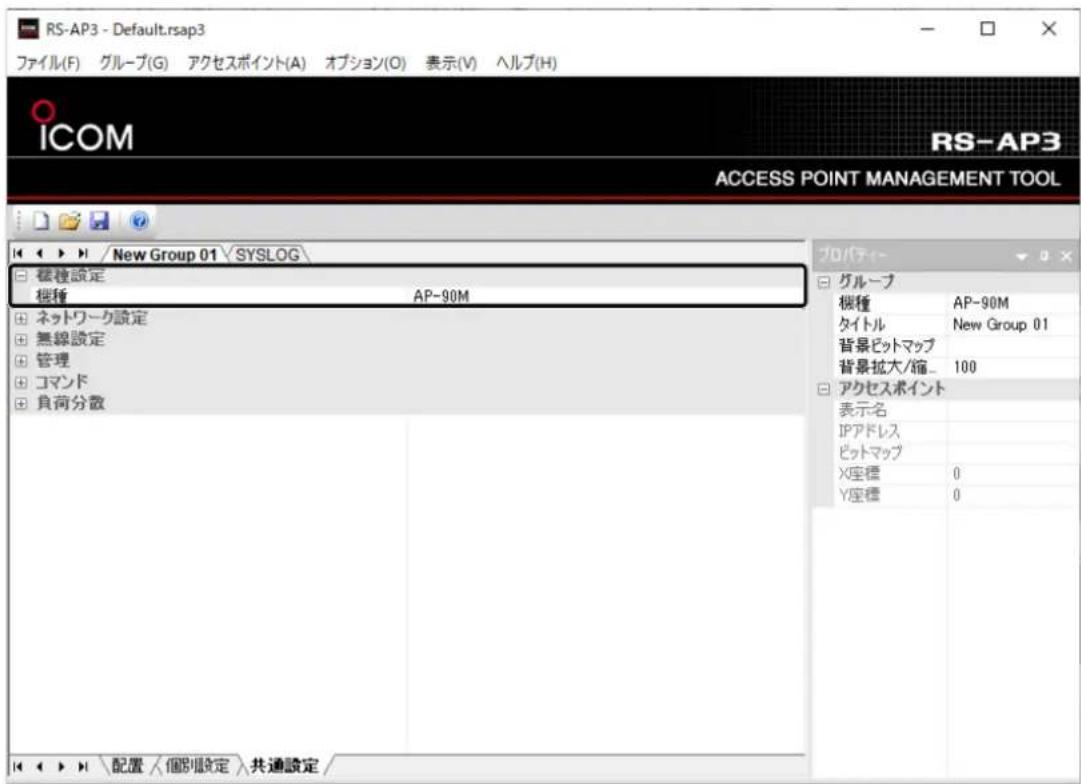
Task: Click the コマンド section label
Action: [62, 382]
